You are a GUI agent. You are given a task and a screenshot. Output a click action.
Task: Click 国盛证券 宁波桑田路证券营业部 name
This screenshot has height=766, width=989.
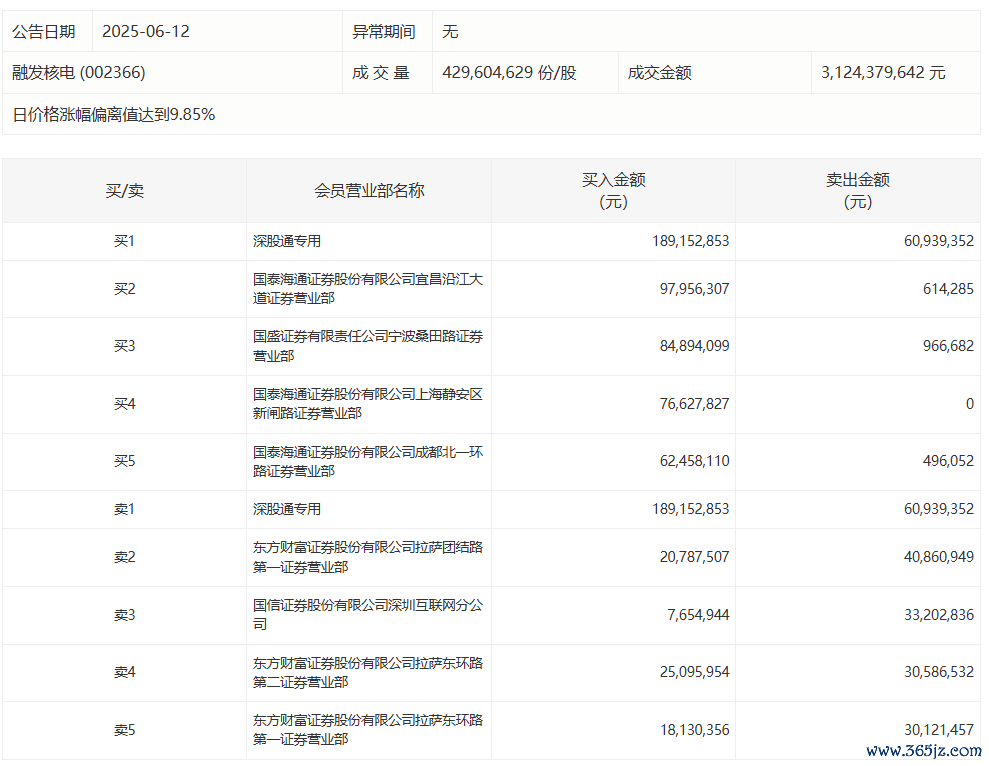pos(368,346)
